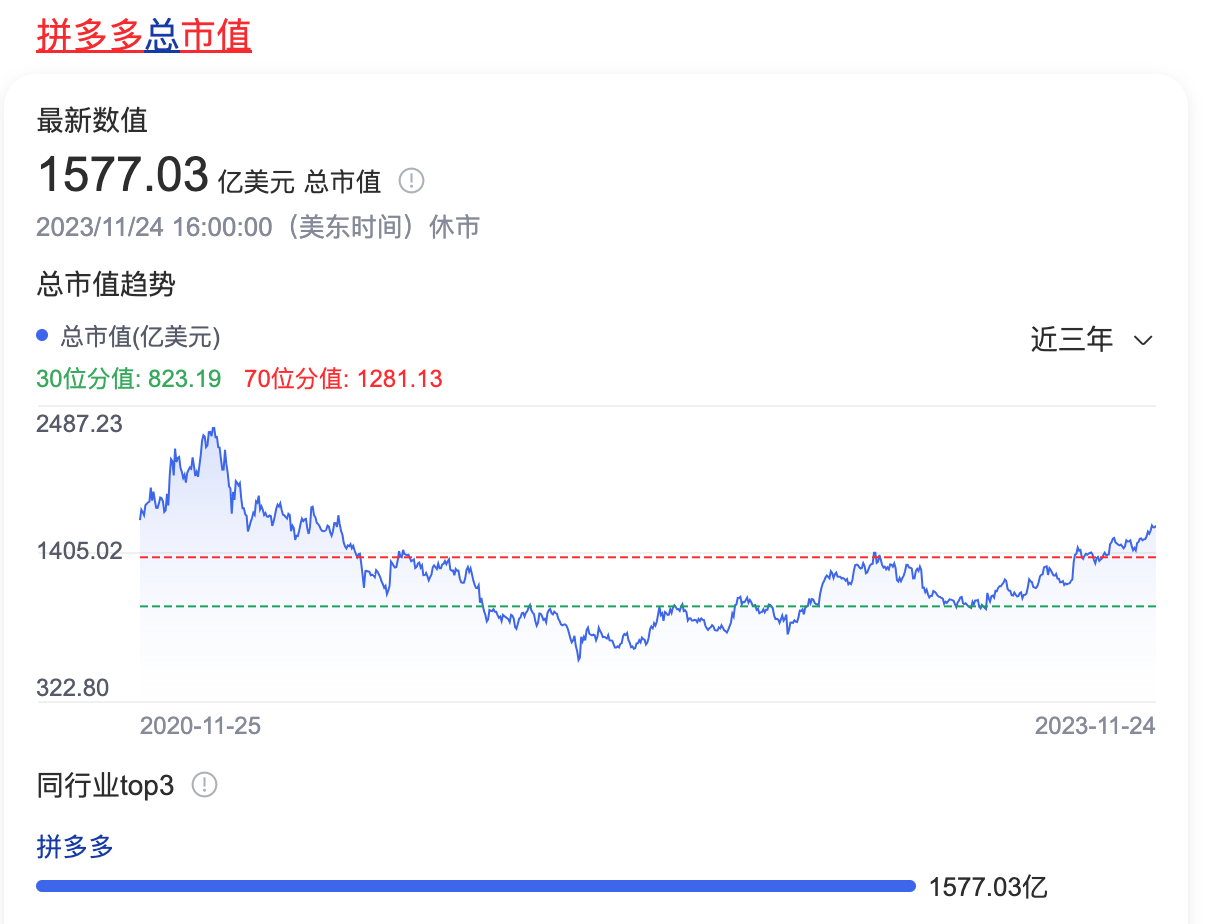Click the 2020-11-25 start date label
The image size is (1218, 924).
200,726
